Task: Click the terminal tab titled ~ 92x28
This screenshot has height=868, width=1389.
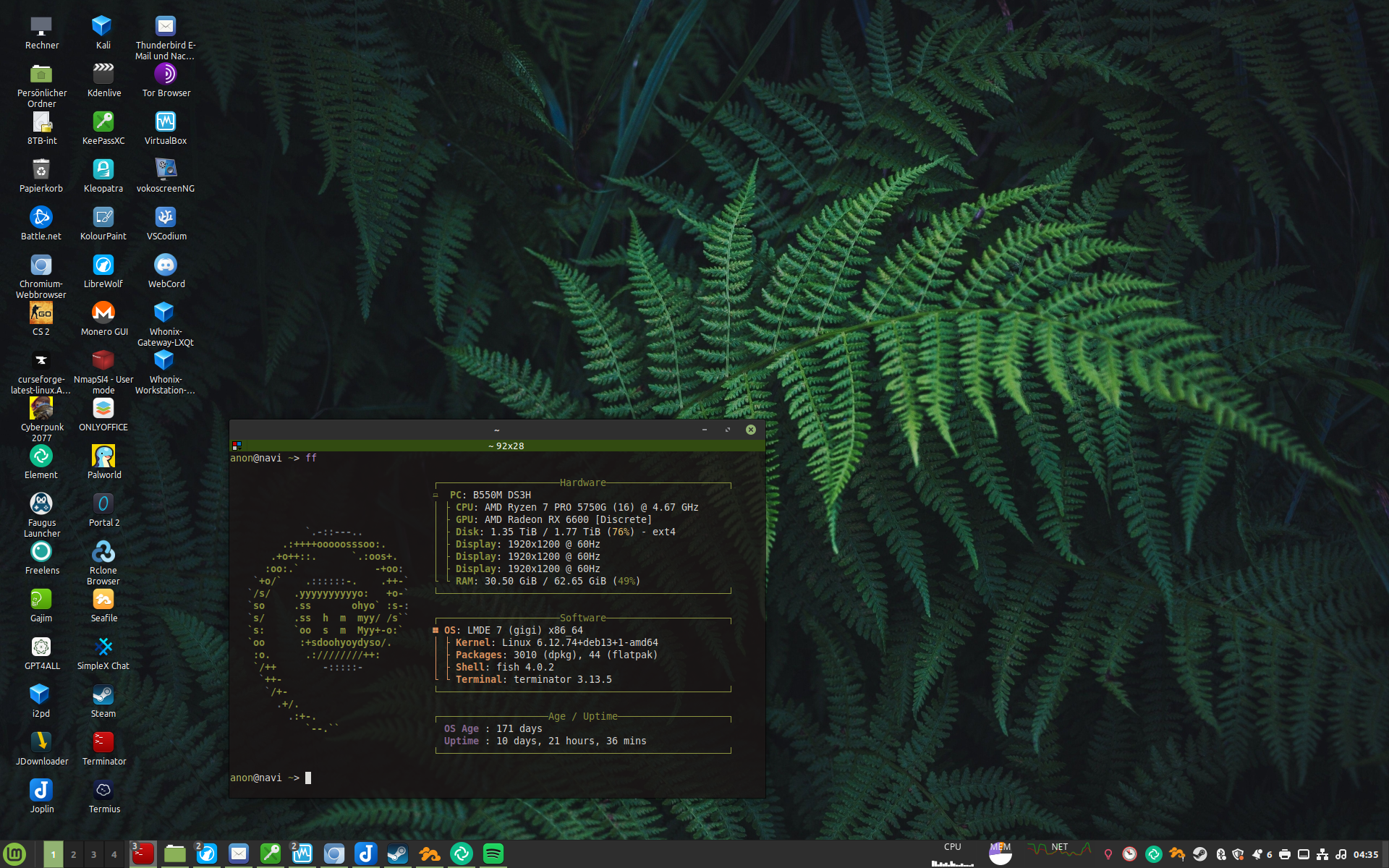Action: [505, 446]
